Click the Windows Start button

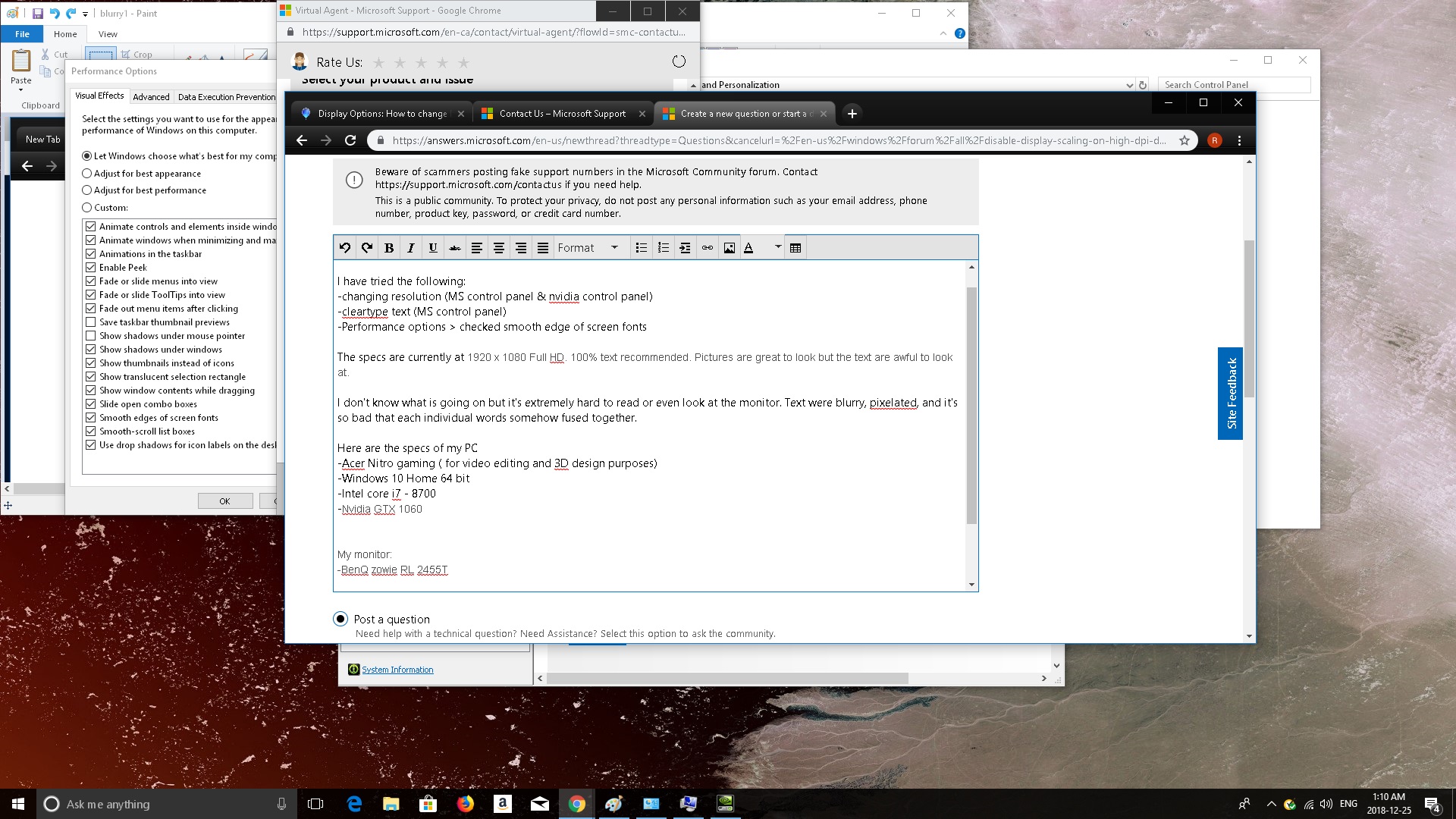[x=18, y=804]
